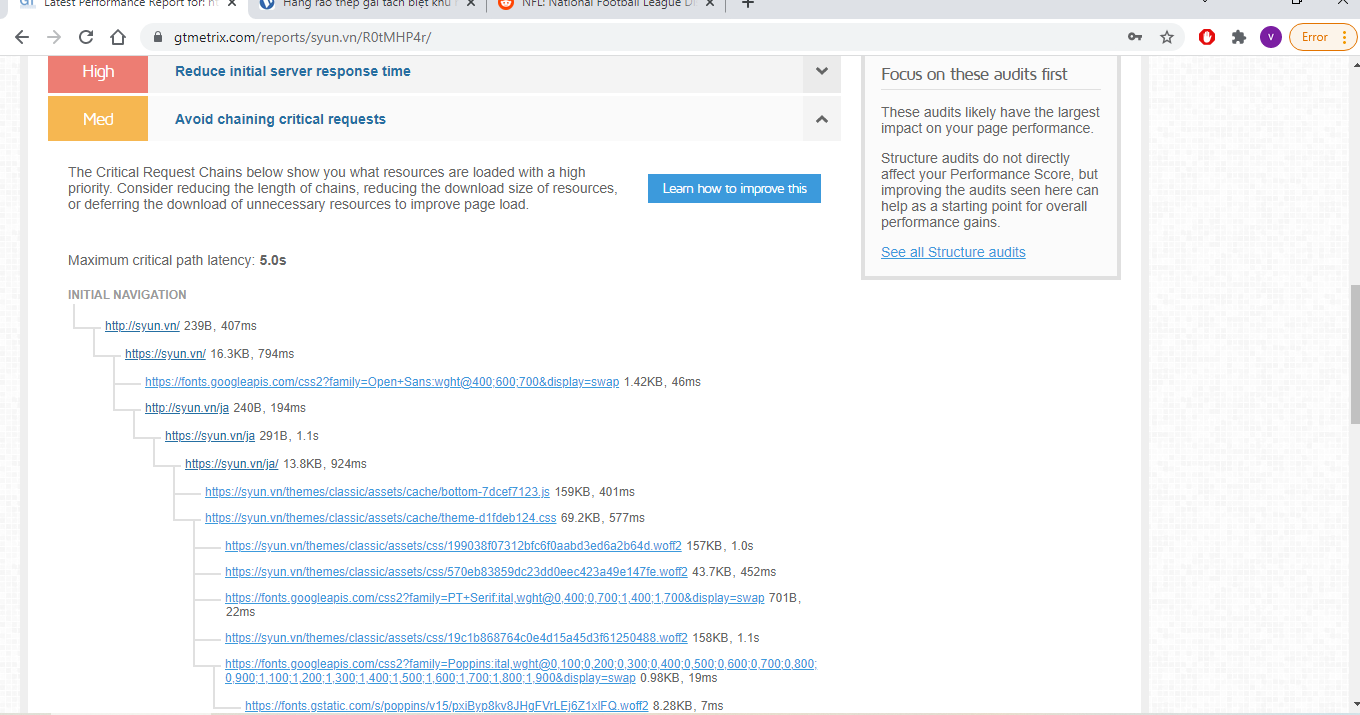Close the Hàng rào thép gai tab

pos(471,4)
